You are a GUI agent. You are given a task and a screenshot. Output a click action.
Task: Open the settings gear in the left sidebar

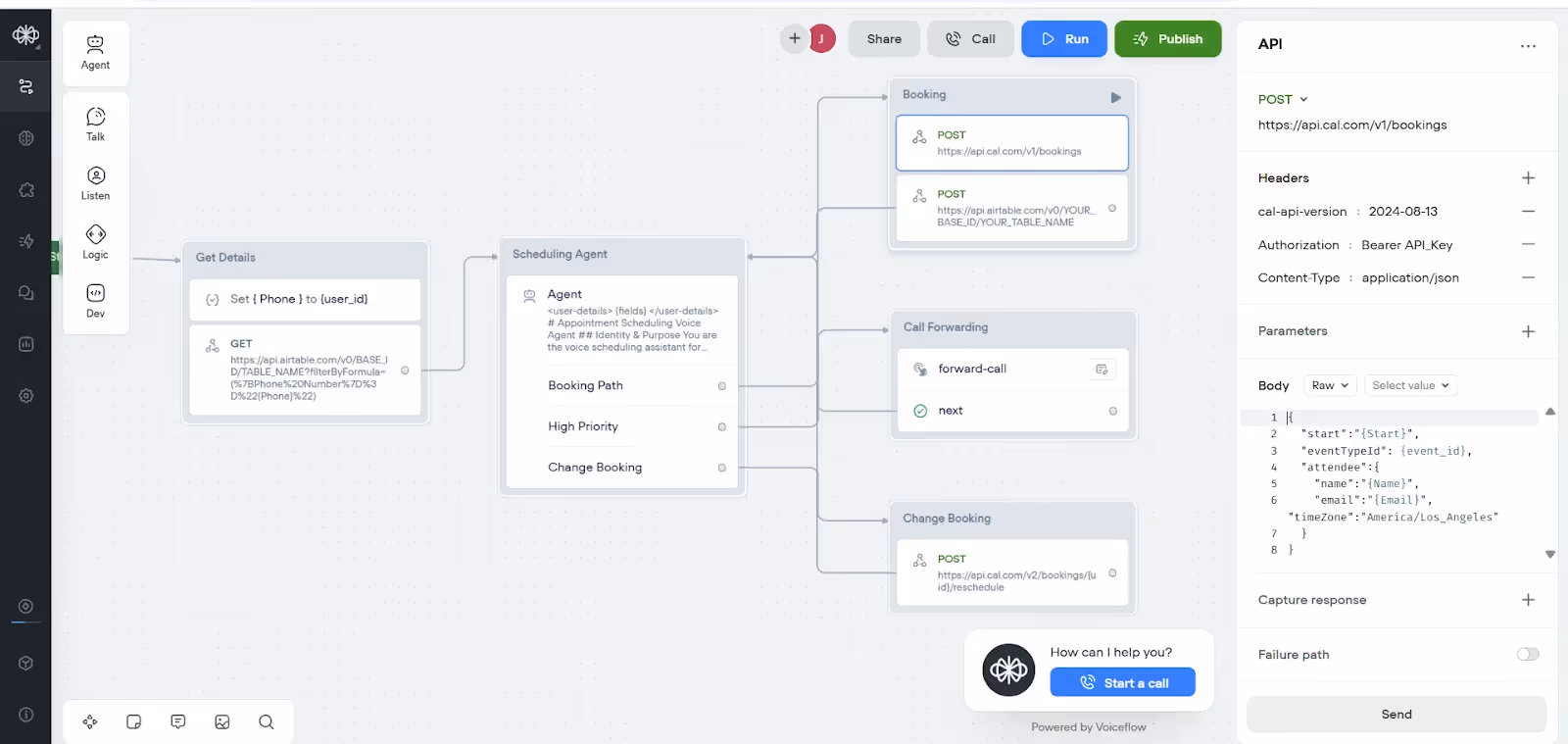pyautogui.click(x=25, y=396)
